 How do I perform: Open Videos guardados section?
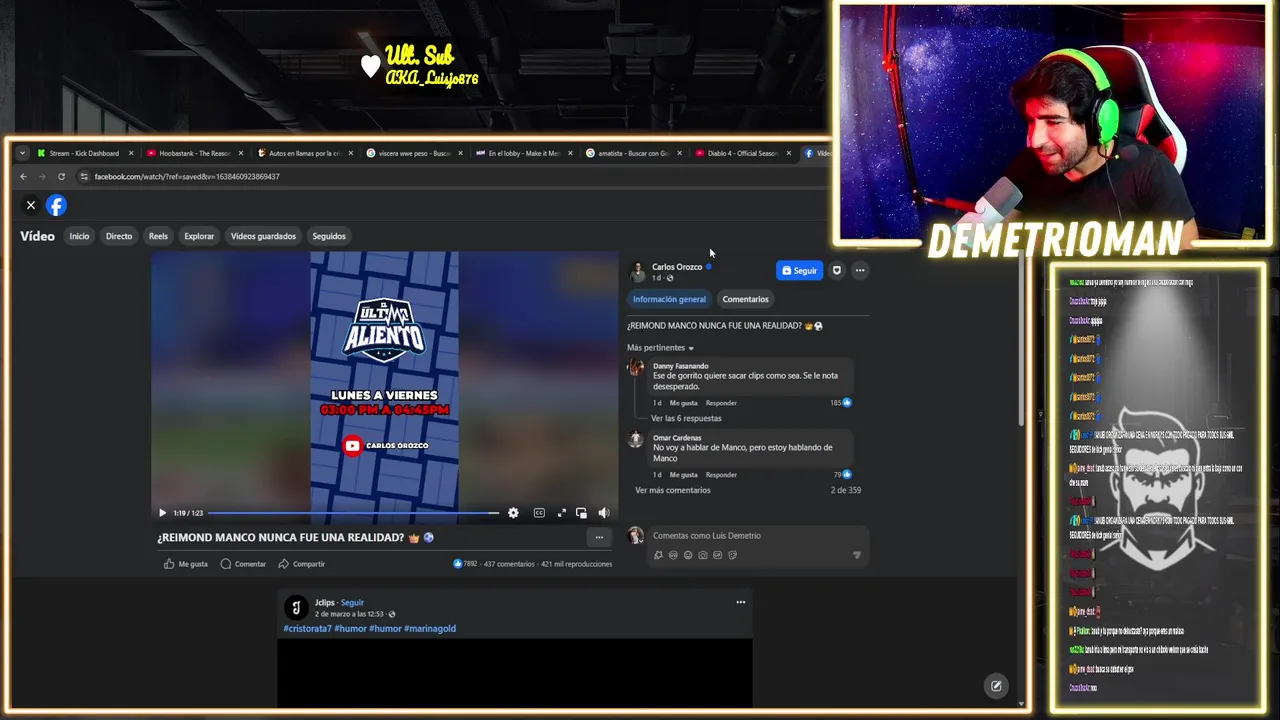[263, 236]
